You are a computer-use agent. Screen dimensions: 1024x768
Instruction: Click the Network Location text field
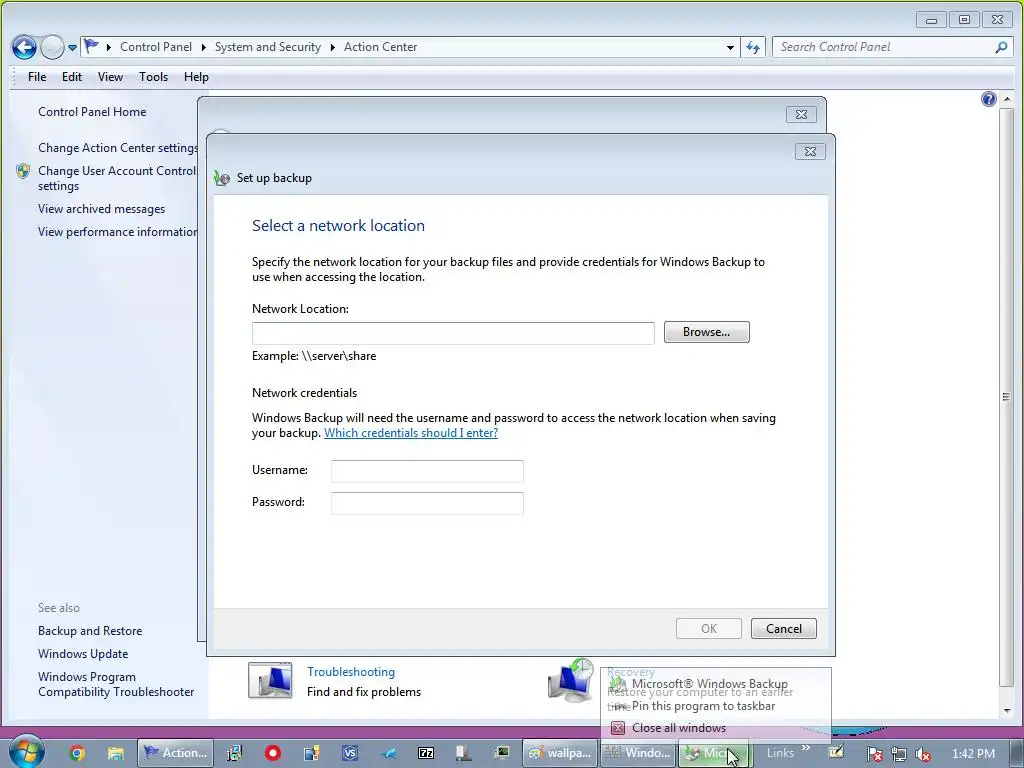point(453,333)
